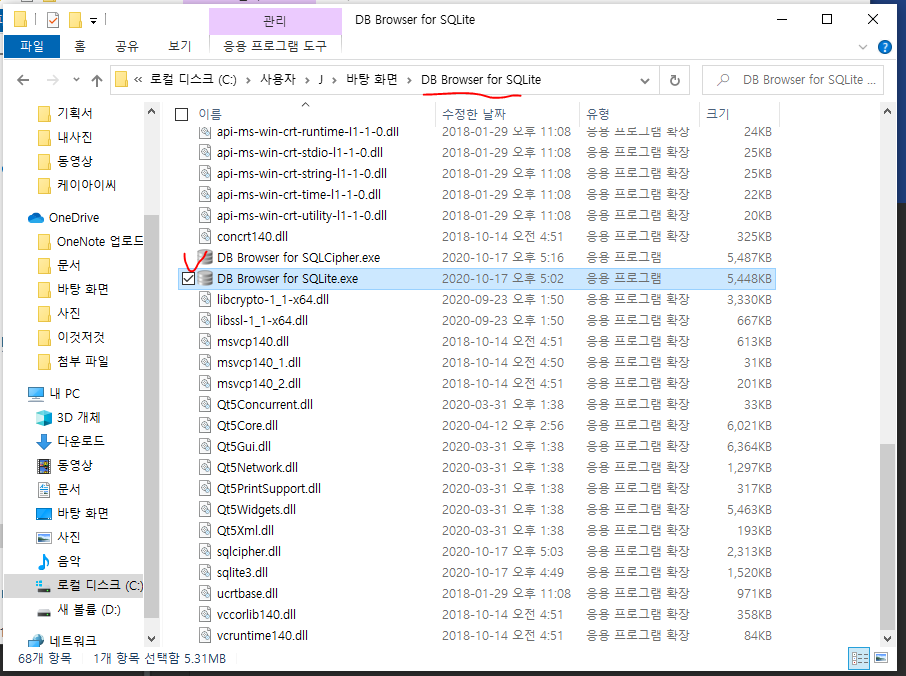Screen dimensions: 906x676
Task: Select the 케이아이씨 folder in sidebar
Action: [87, 185]
